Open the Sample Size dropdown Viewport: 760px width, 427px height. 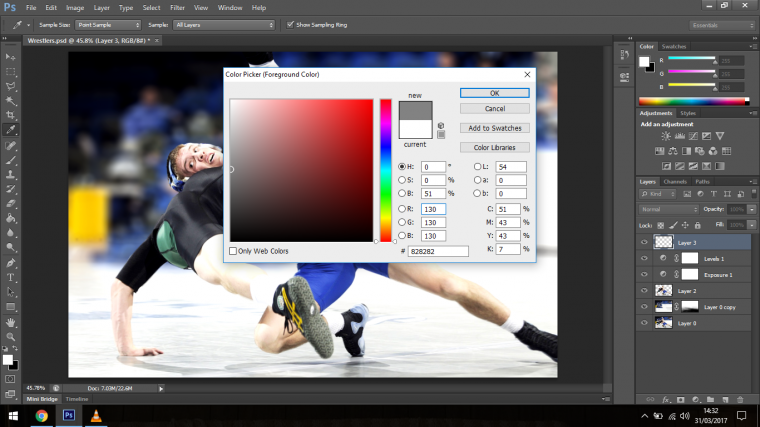[108, 25]
